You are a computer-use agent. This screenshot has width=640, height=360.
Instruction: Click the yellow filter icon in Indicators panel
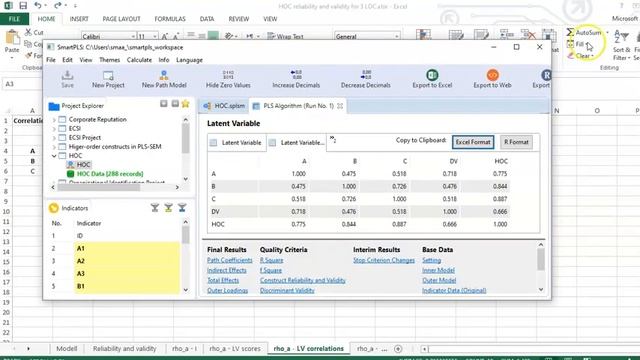pyautogui.click(x=168, y=208)
